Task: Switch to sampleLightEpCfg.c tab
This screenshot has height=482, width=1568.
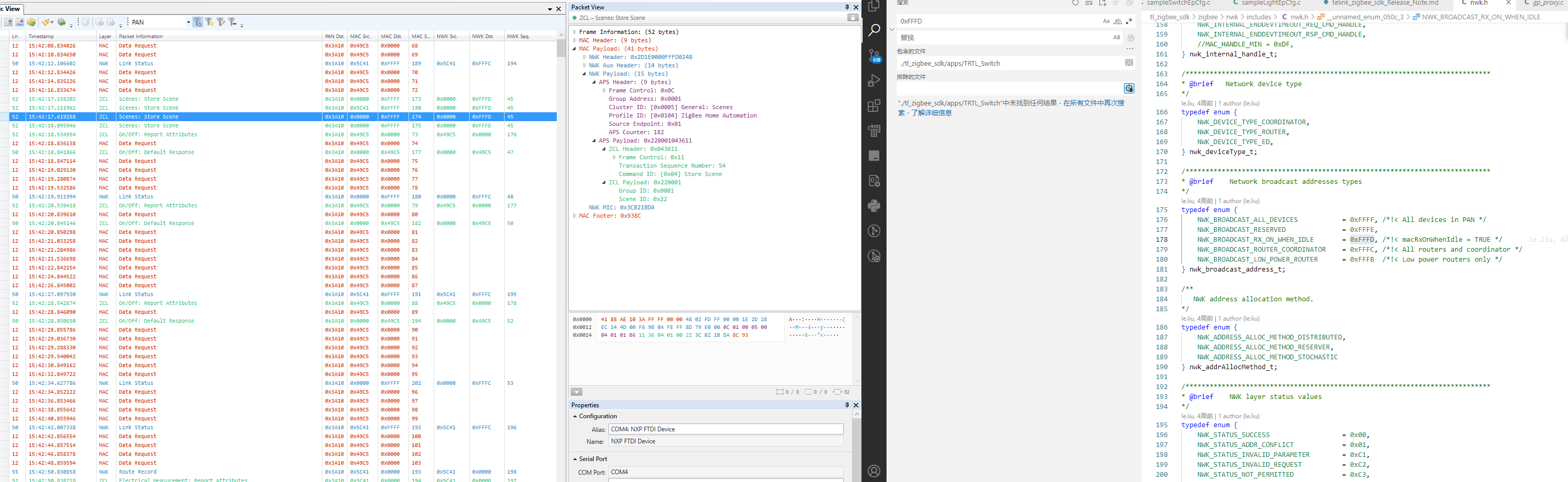Action: [1271, 3]
